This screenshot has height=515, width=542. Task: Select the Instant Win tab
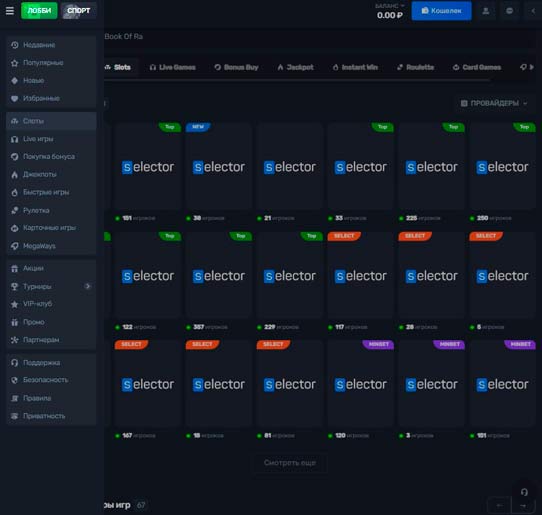click(355, 67)
